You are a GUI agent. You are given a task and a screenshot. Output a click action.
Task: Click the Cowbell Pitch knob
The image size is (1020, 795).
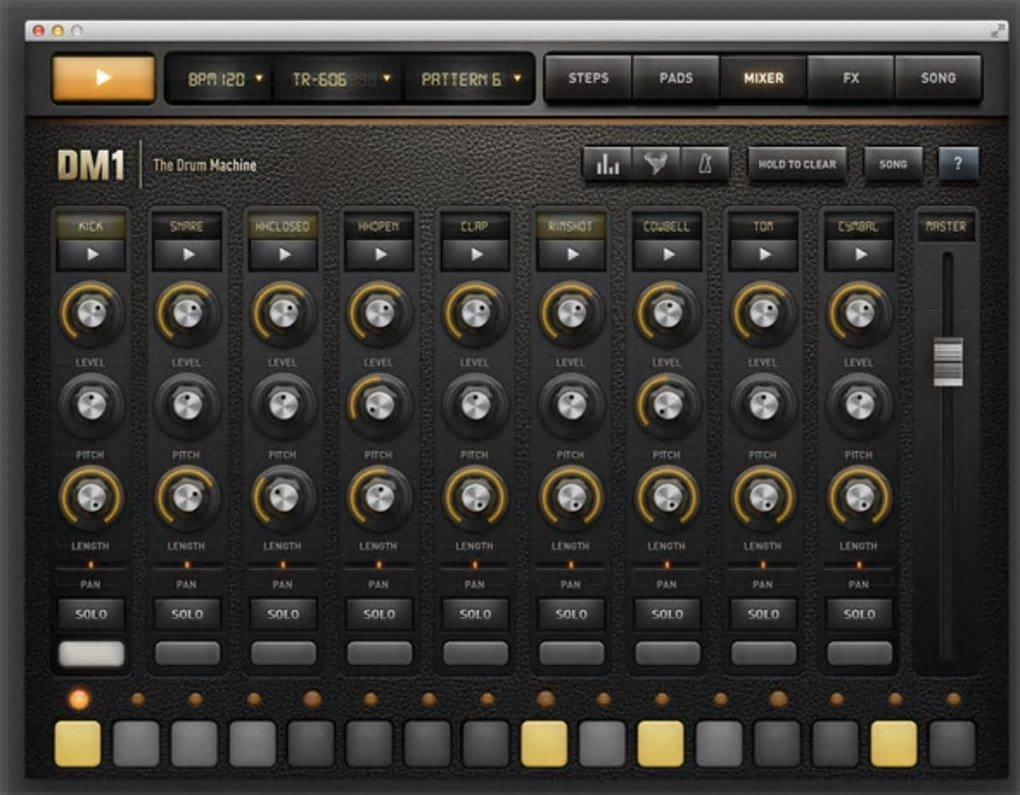(x=667, y=405)
